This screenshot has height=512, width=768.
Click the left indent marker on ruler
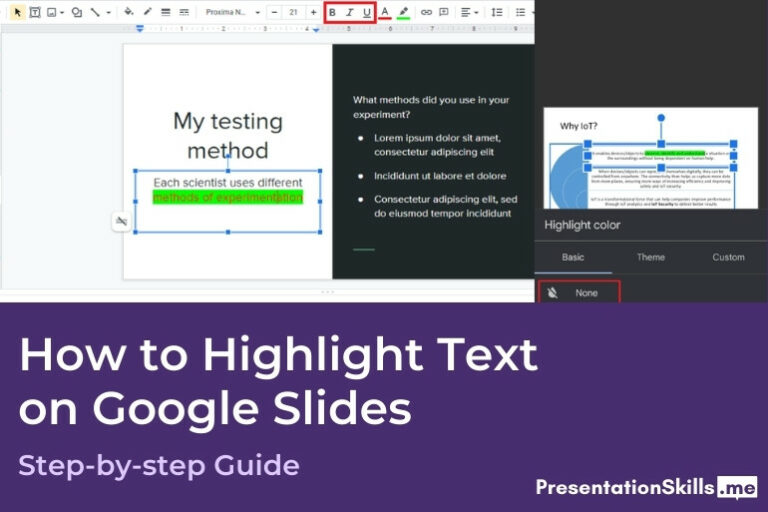point(140,29)
